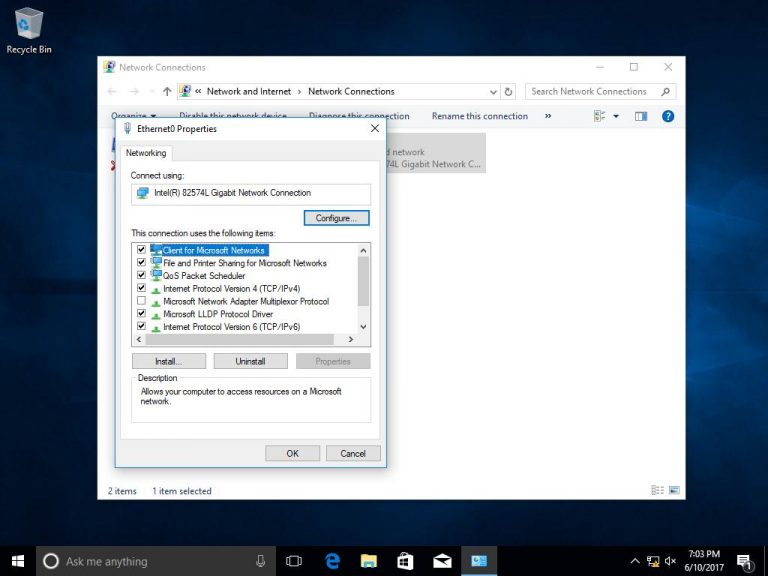Viewport: 768px width, 576px height.
Task: Open the Recycle Bin desktop icon
Action: [x=29, y=30]
